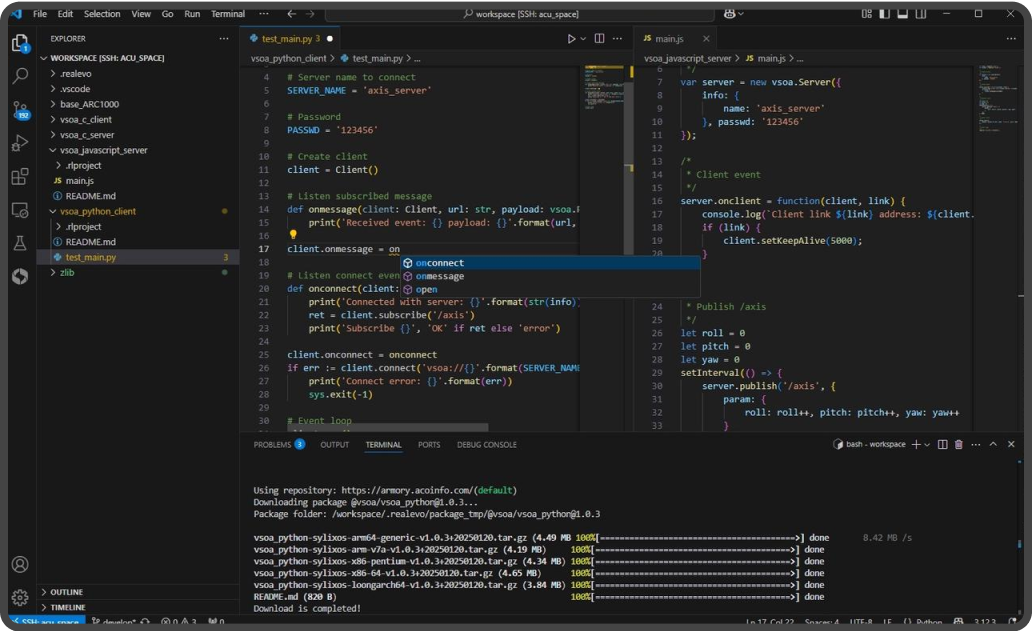Create a new terminal with plus icon

click(916, 445)
